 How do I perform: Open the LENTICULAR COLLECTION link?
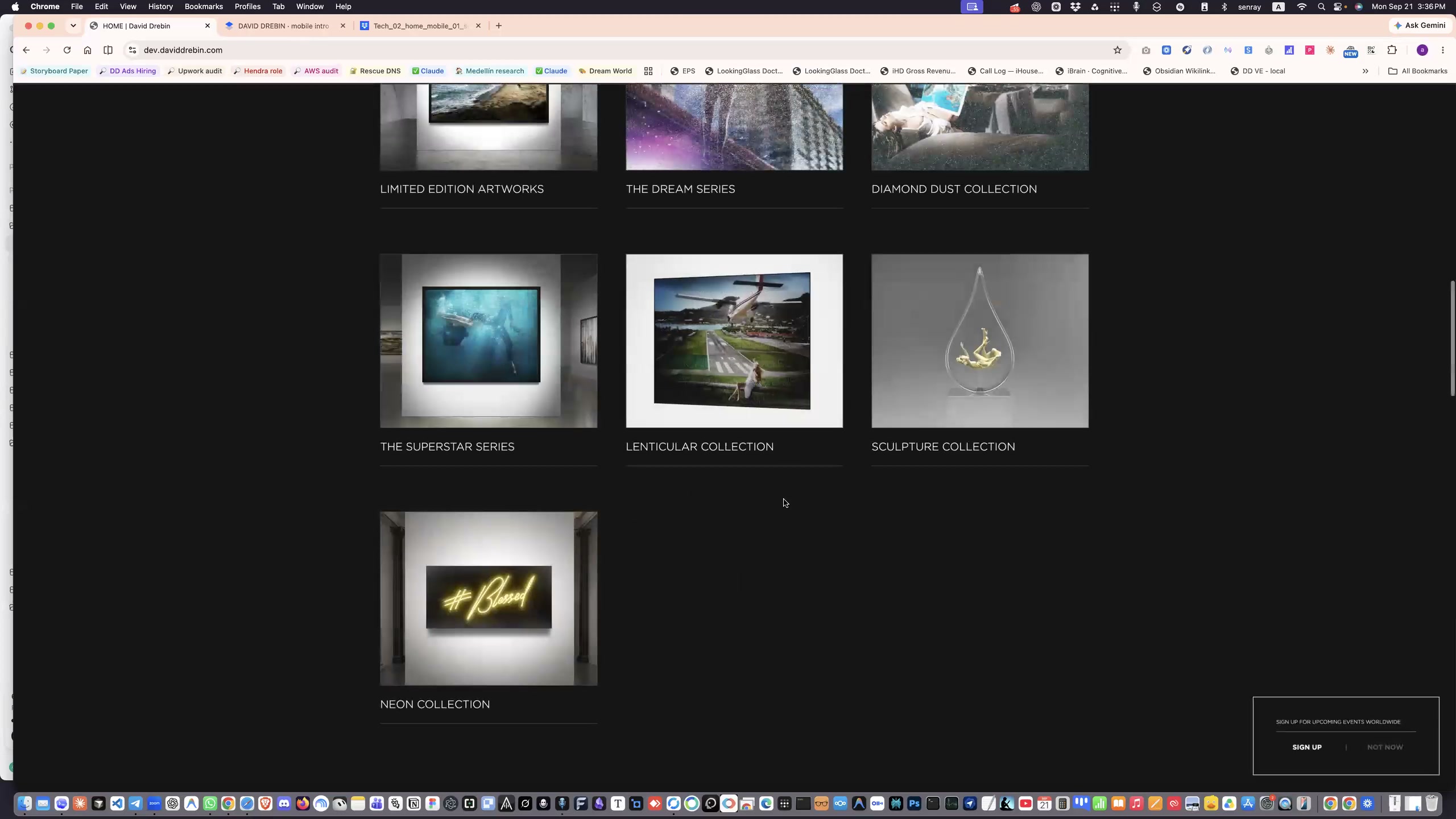(700, 447)
